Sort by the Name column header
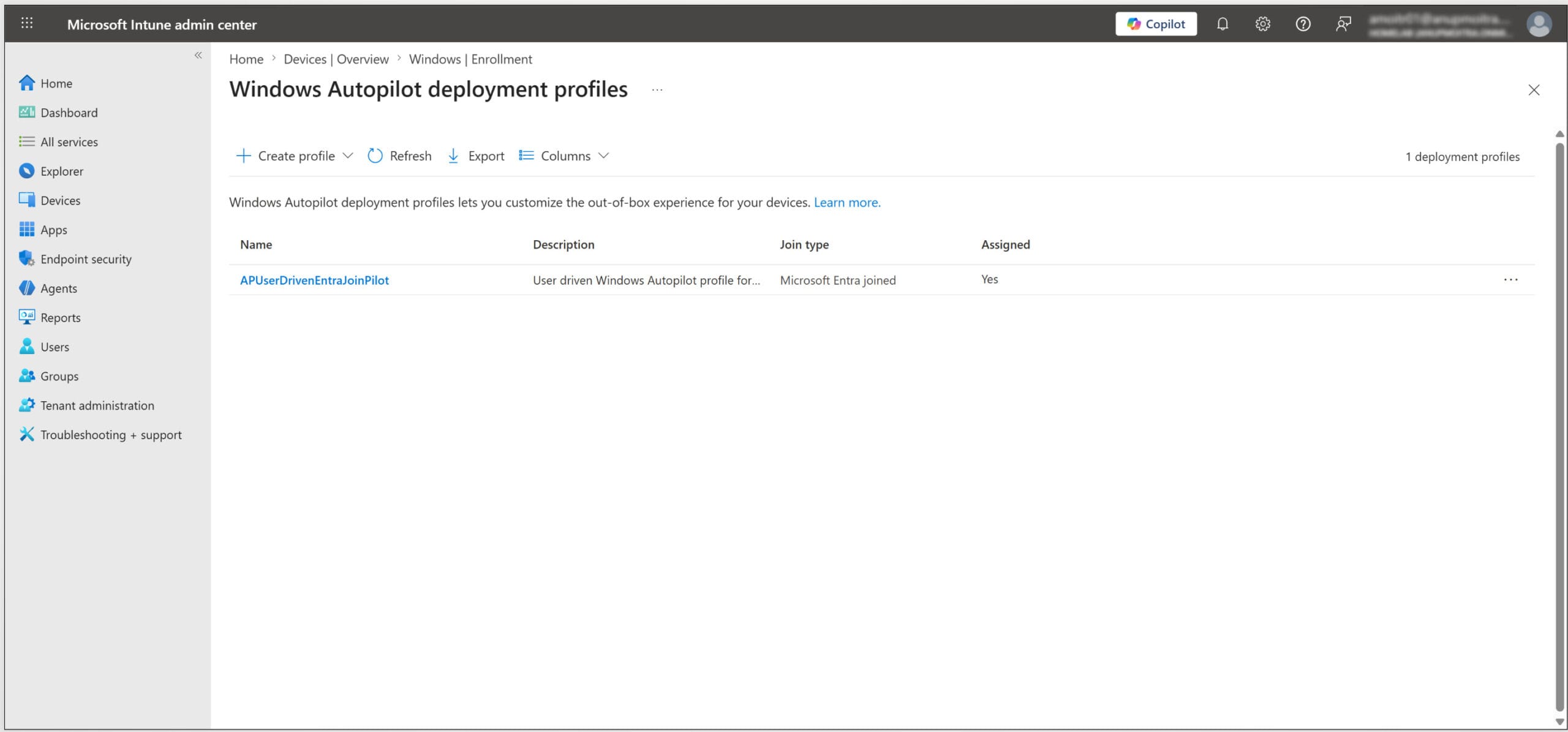Viewport: 1568px width, 732px height. (256, 244)
